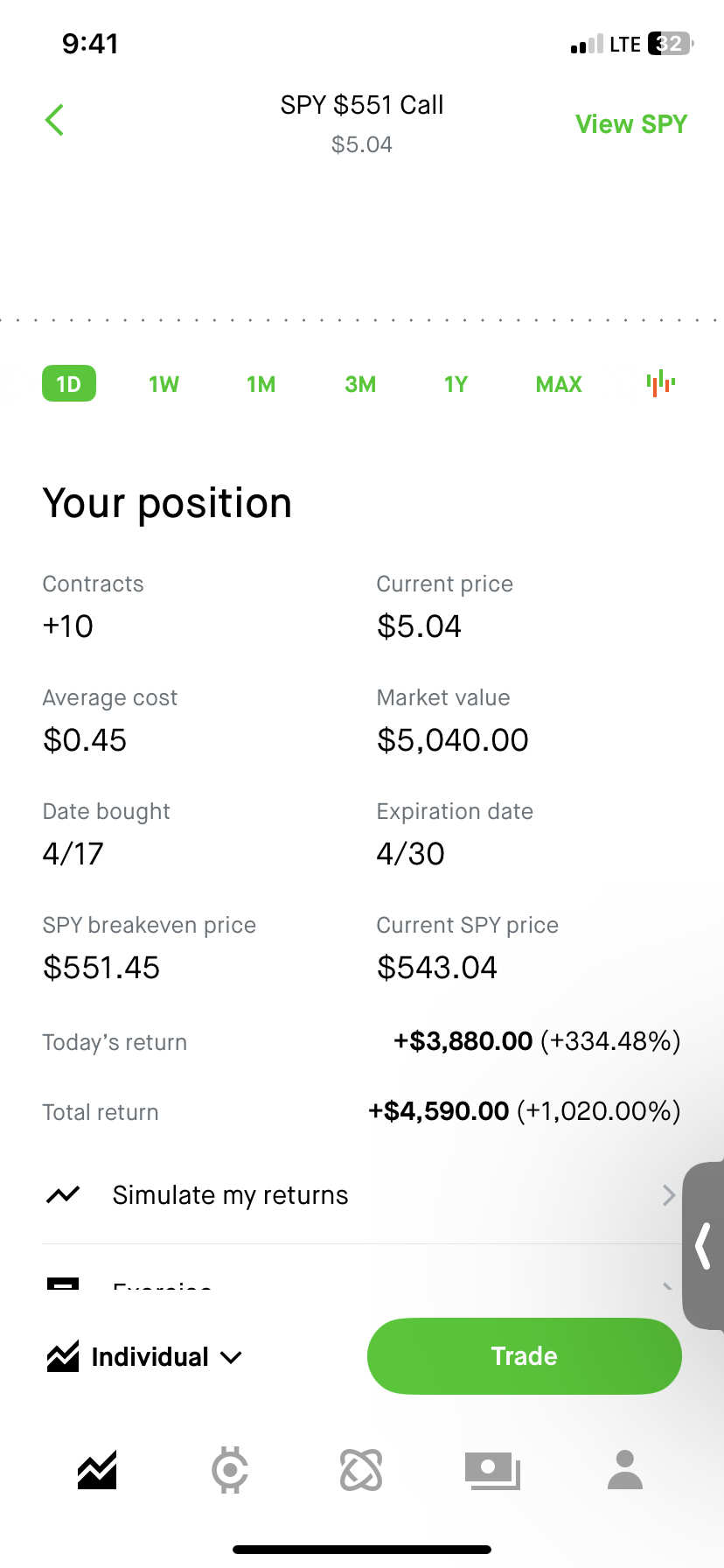This screenshot has width=724, height=1568.
Task: Open the candlestick chart view icon
Action: [661, 383]
